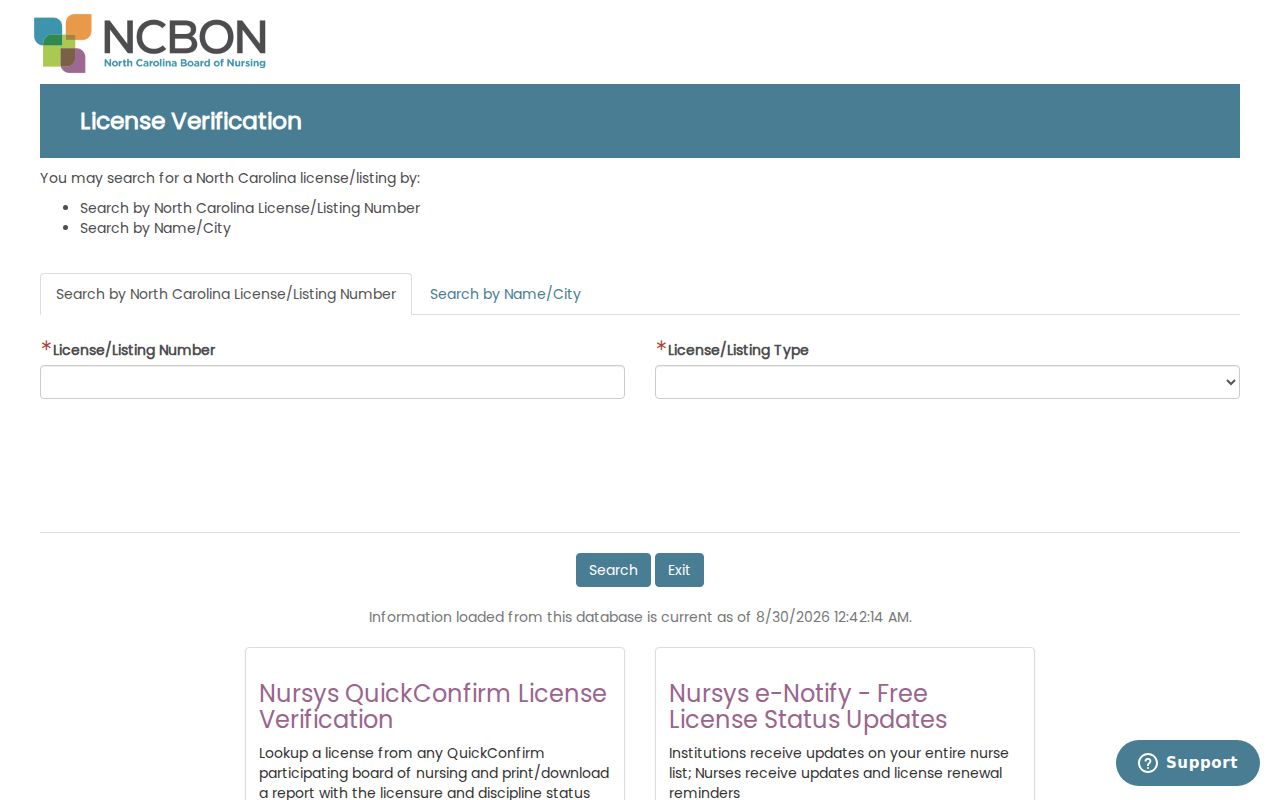Click 'You may search for a North Carolina' text
Viewport: 1280px width, 800px height.
[230, 178]
